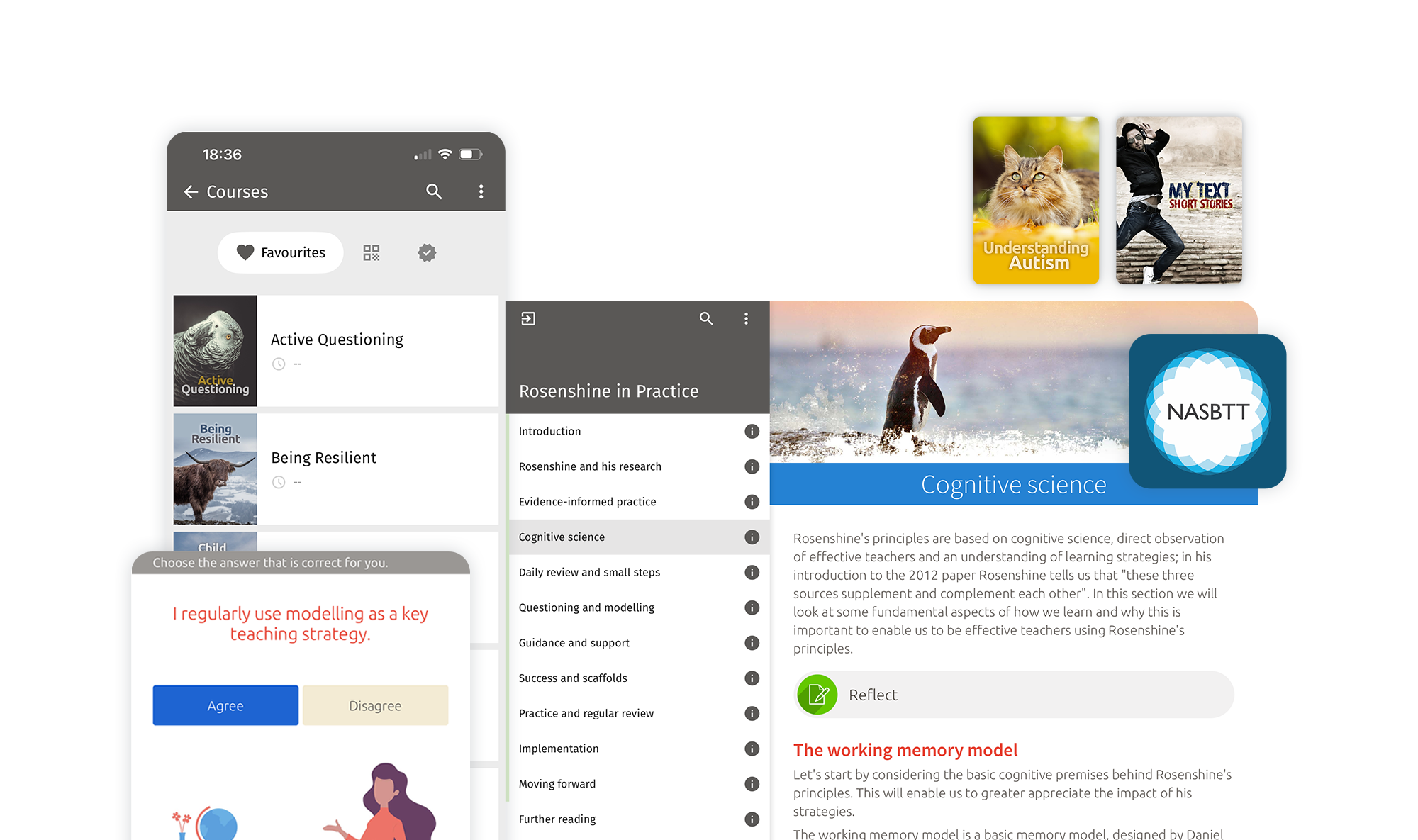Open the Courses three-dot overflow menu

pos(481,191)
